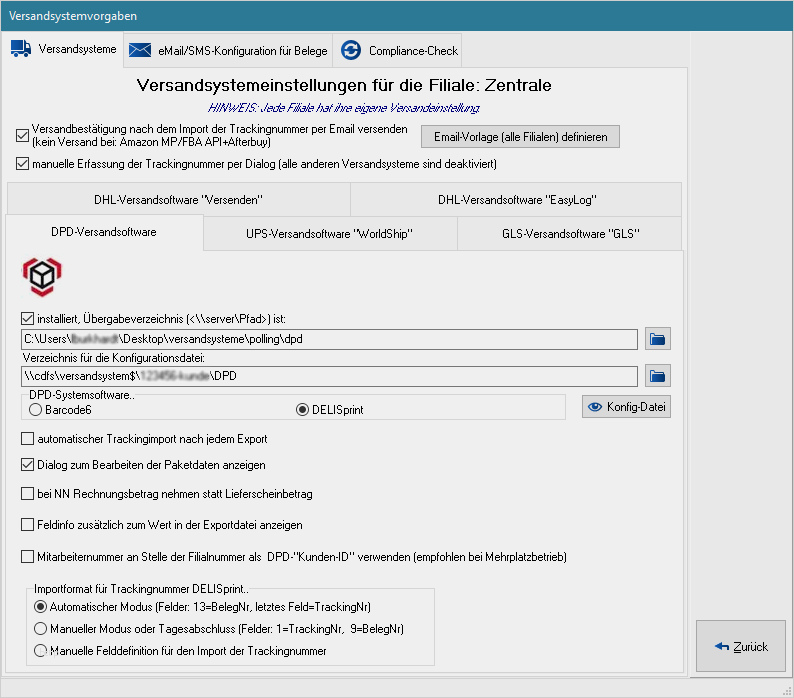
Task: Click the blue truck icon
Action: (21, 49)
